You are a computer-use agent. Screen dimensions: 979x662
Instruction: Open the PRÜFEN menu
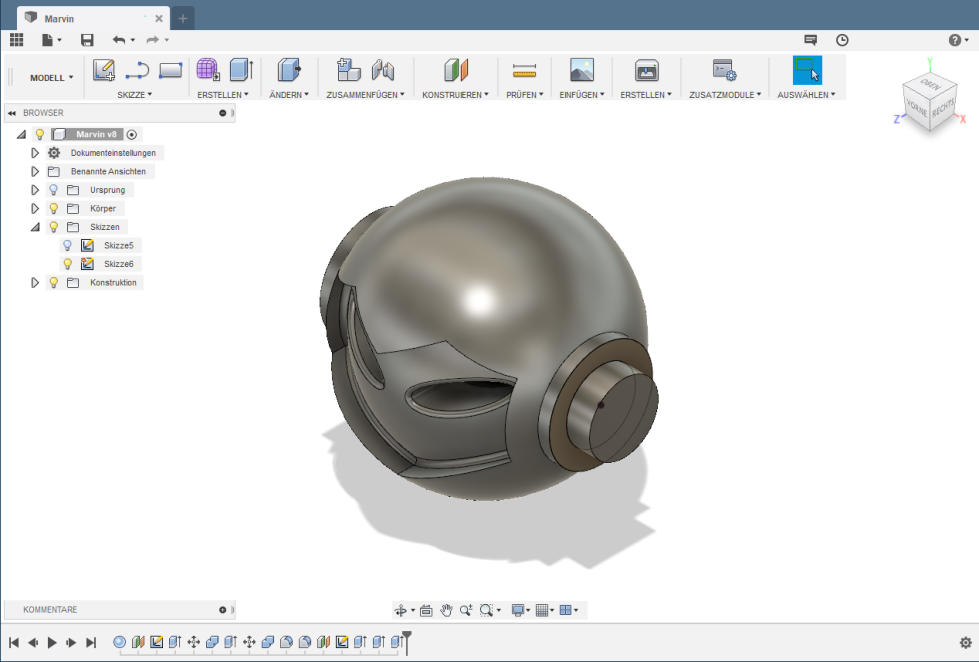point(524,95)
